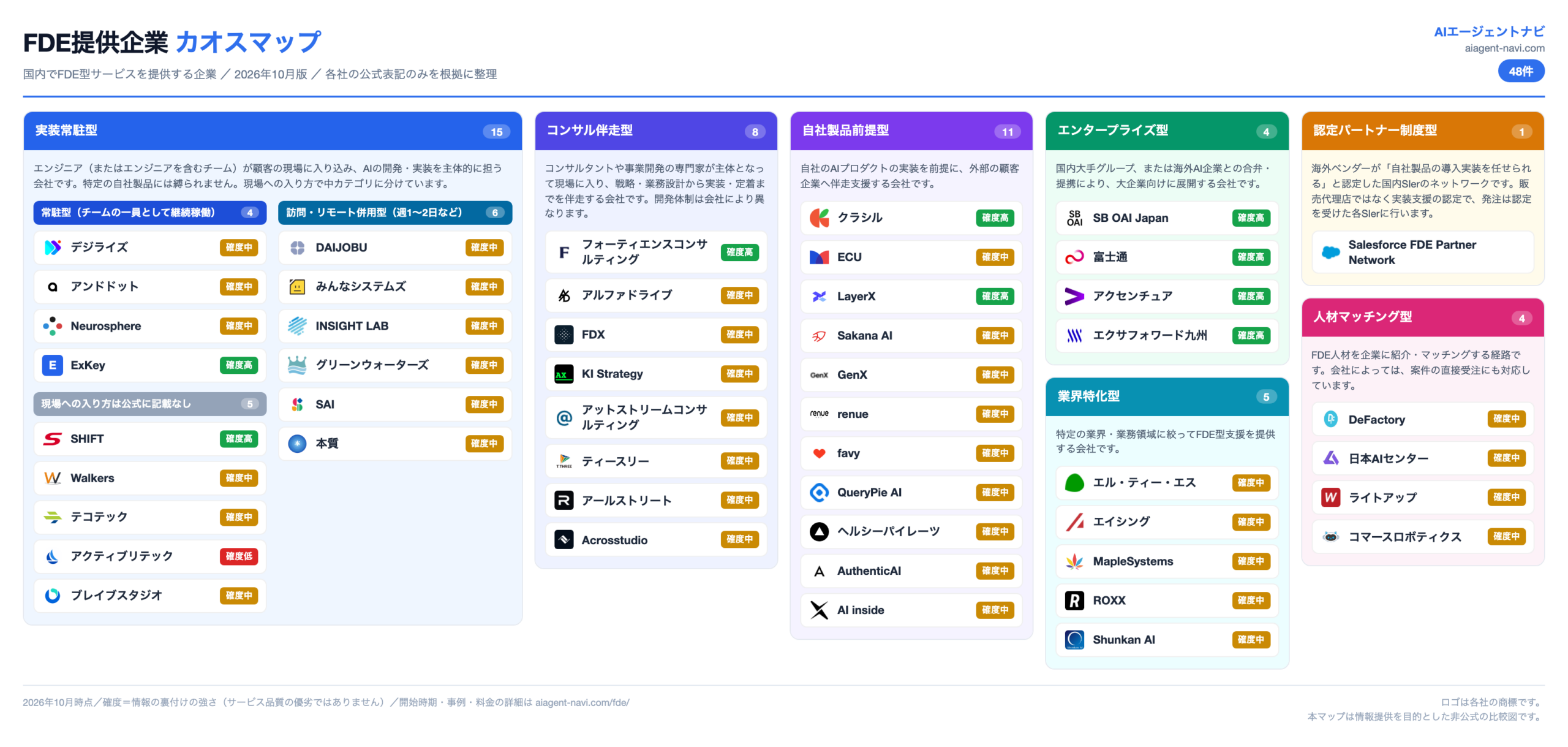
Task: Click the ブレイブスタジオ ring logo
Action: pos(53,596)
